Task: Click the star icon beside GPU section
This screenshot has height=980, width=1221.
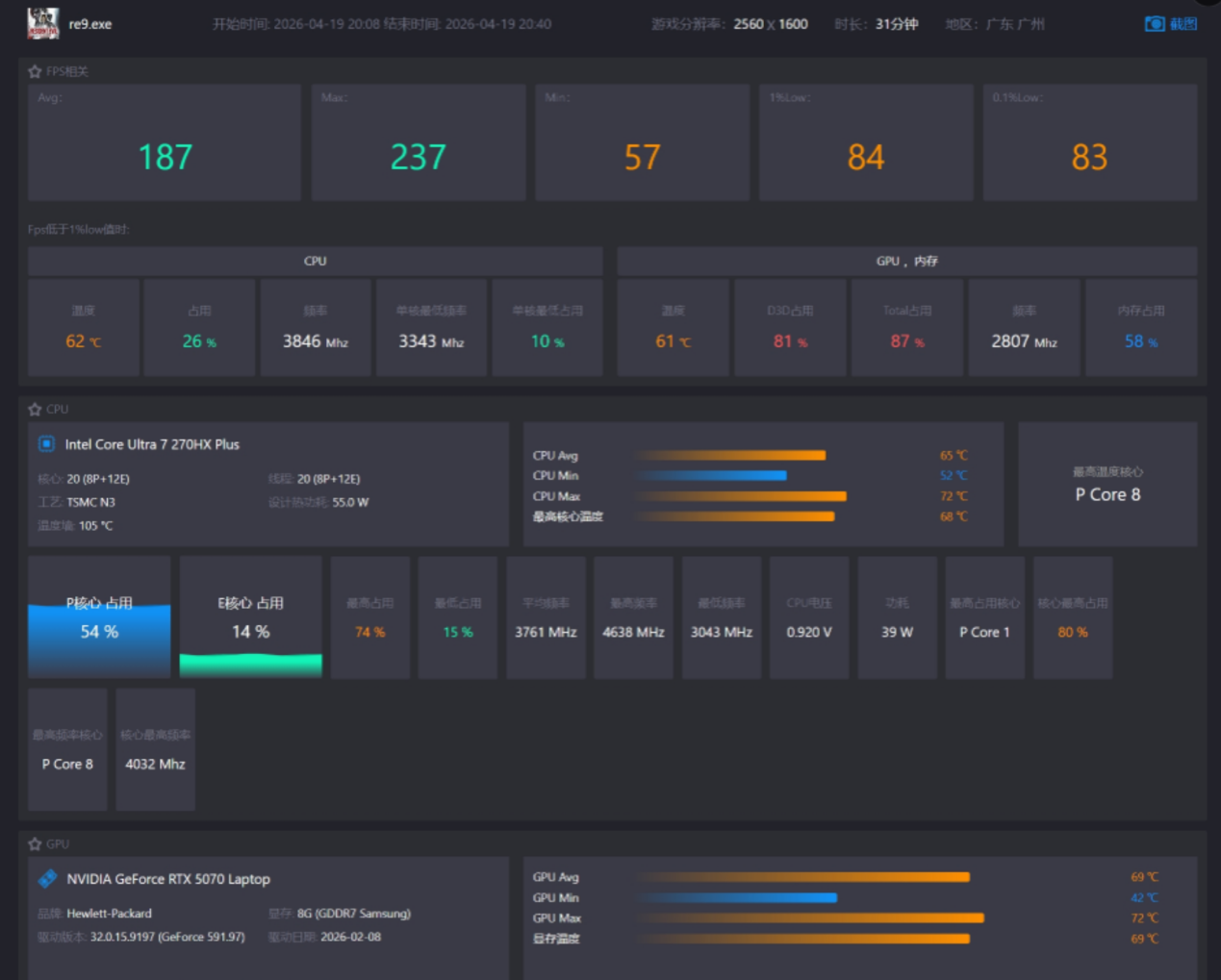Action: click(35, 843)
